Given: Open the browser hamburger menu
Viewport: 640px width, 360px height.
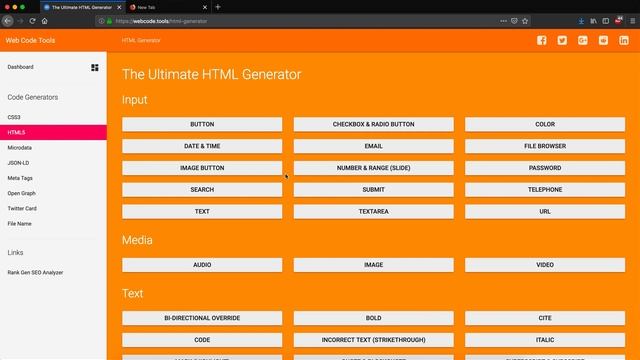Looking at the screenshot, I should [632, 21].
